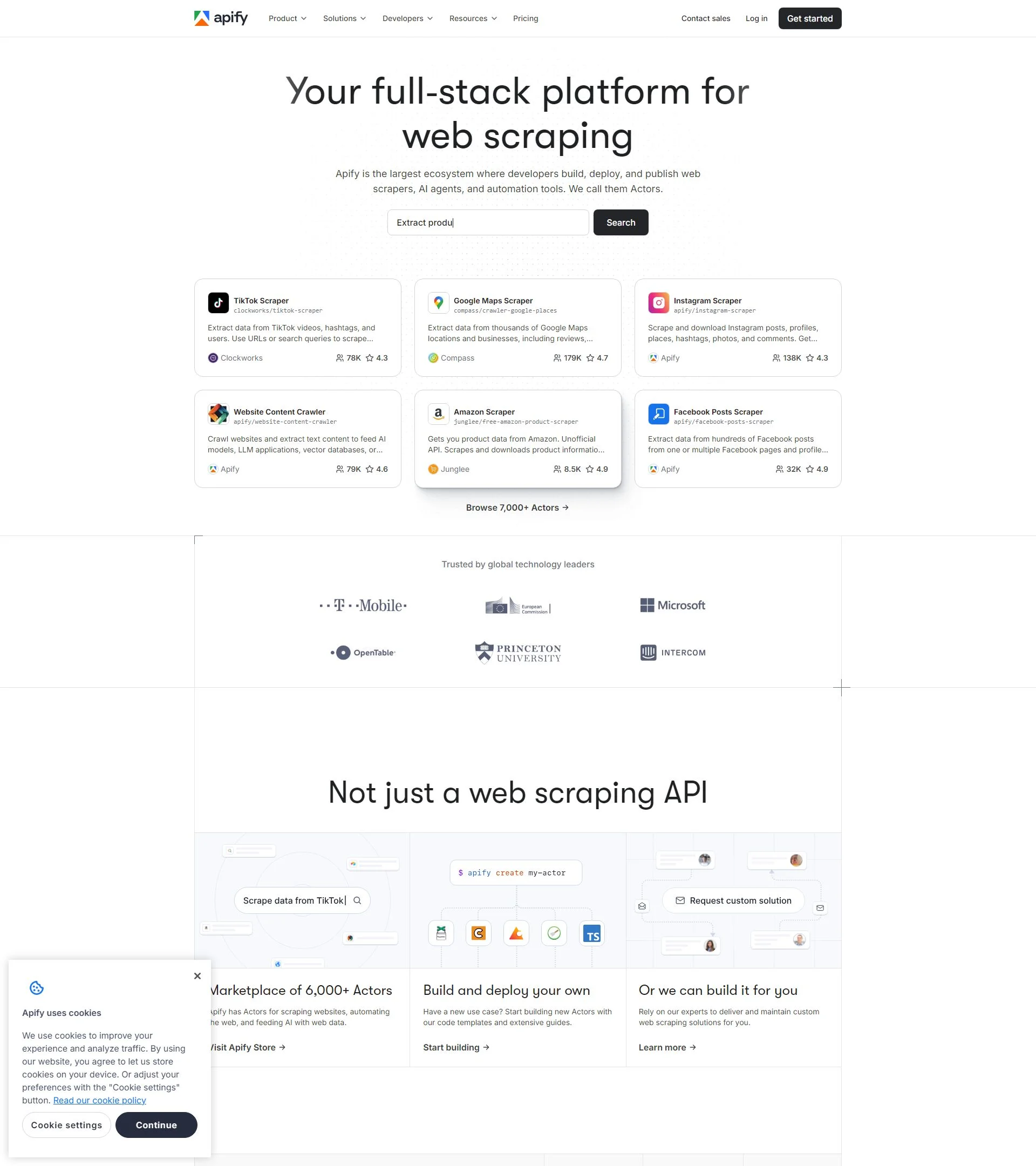Click the TypeScript template icon
The image size is (1036, 1166).
coord(592,934)
